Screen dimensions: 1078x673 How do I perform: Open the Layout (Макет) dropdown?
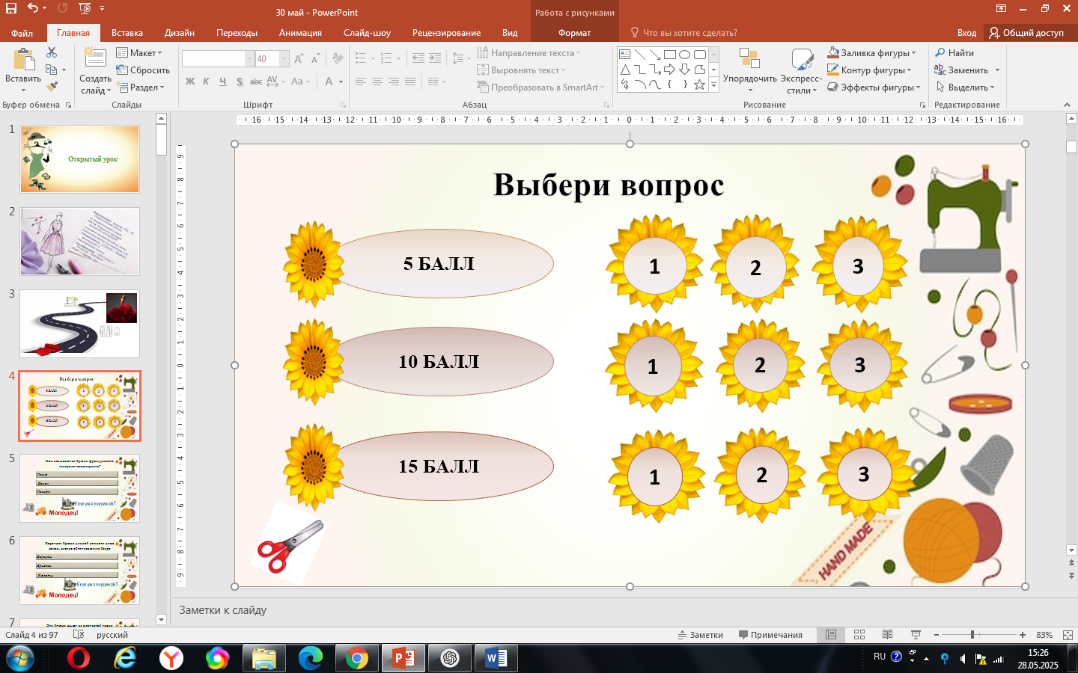(x=140, y=53)
